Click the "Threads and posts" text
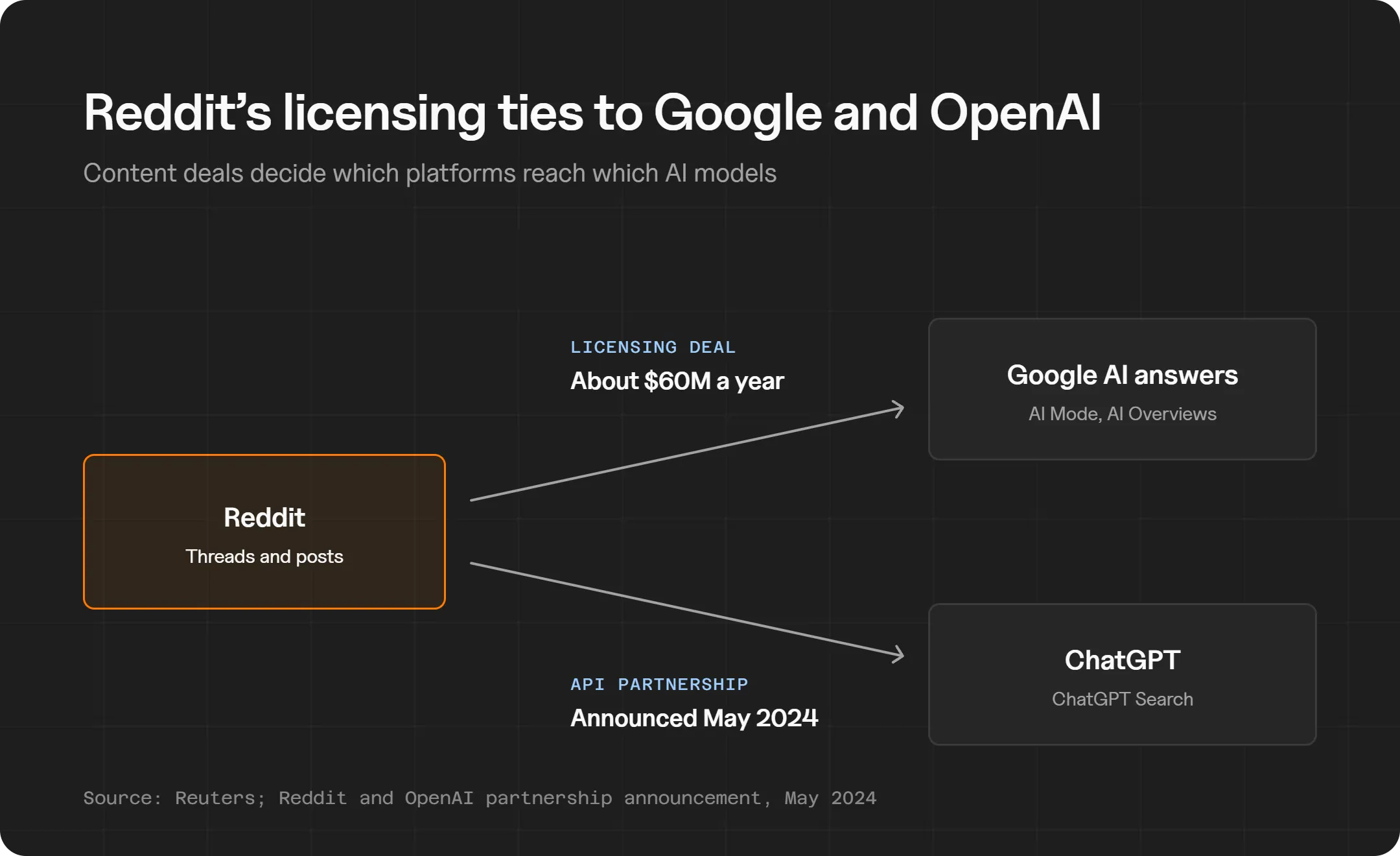Image resolution: width=1400 pixels, height=856 pixels. (x=264, y=556)
